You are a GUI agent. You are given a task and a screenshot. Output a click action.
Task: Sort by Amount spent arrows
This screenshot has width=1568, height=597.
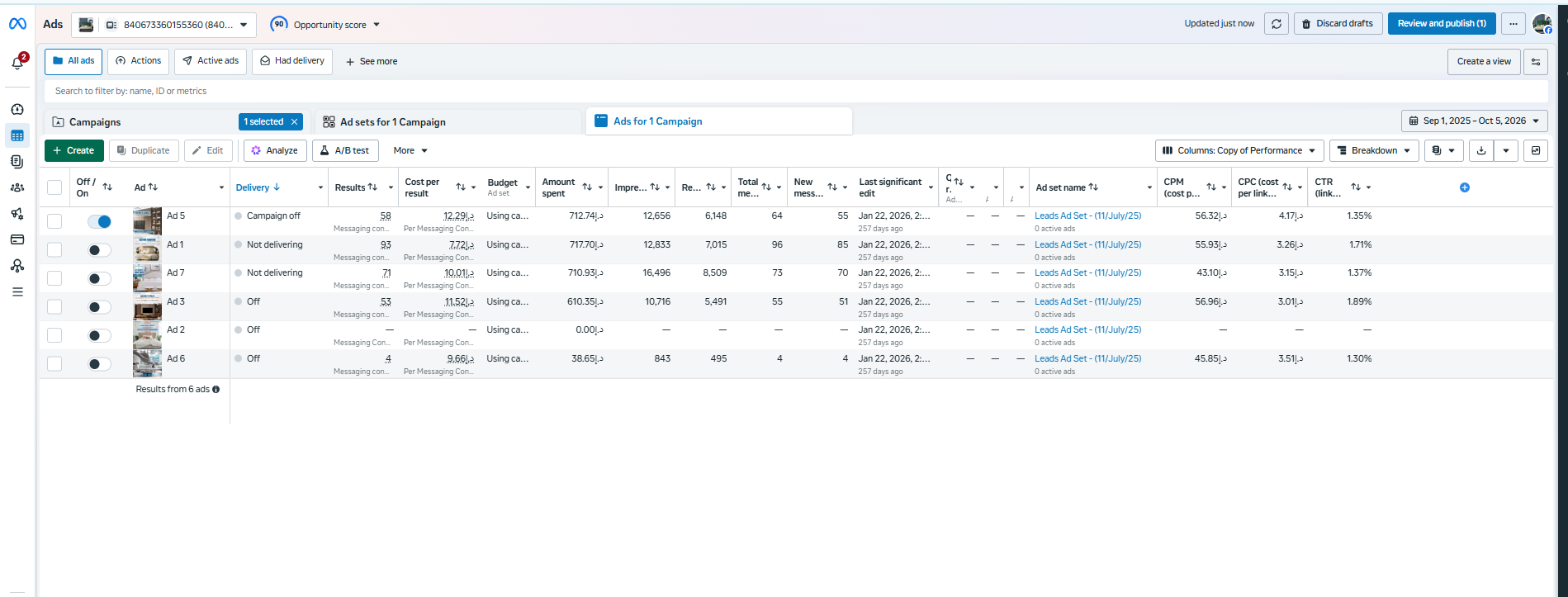(587, 187)
